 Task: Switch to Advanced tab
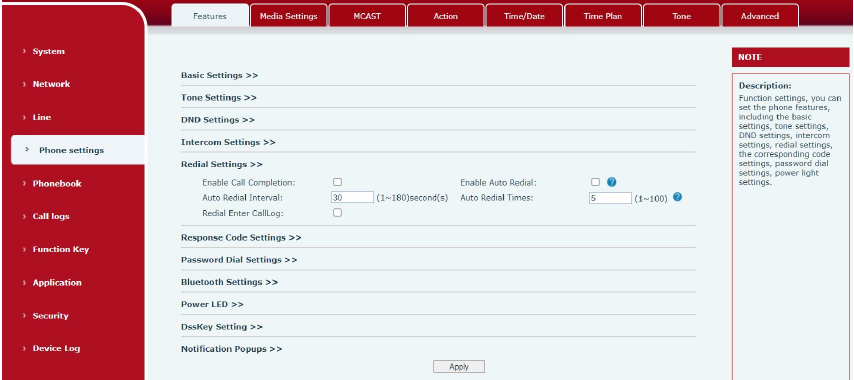pyautogui.click(x=760, y=16)
